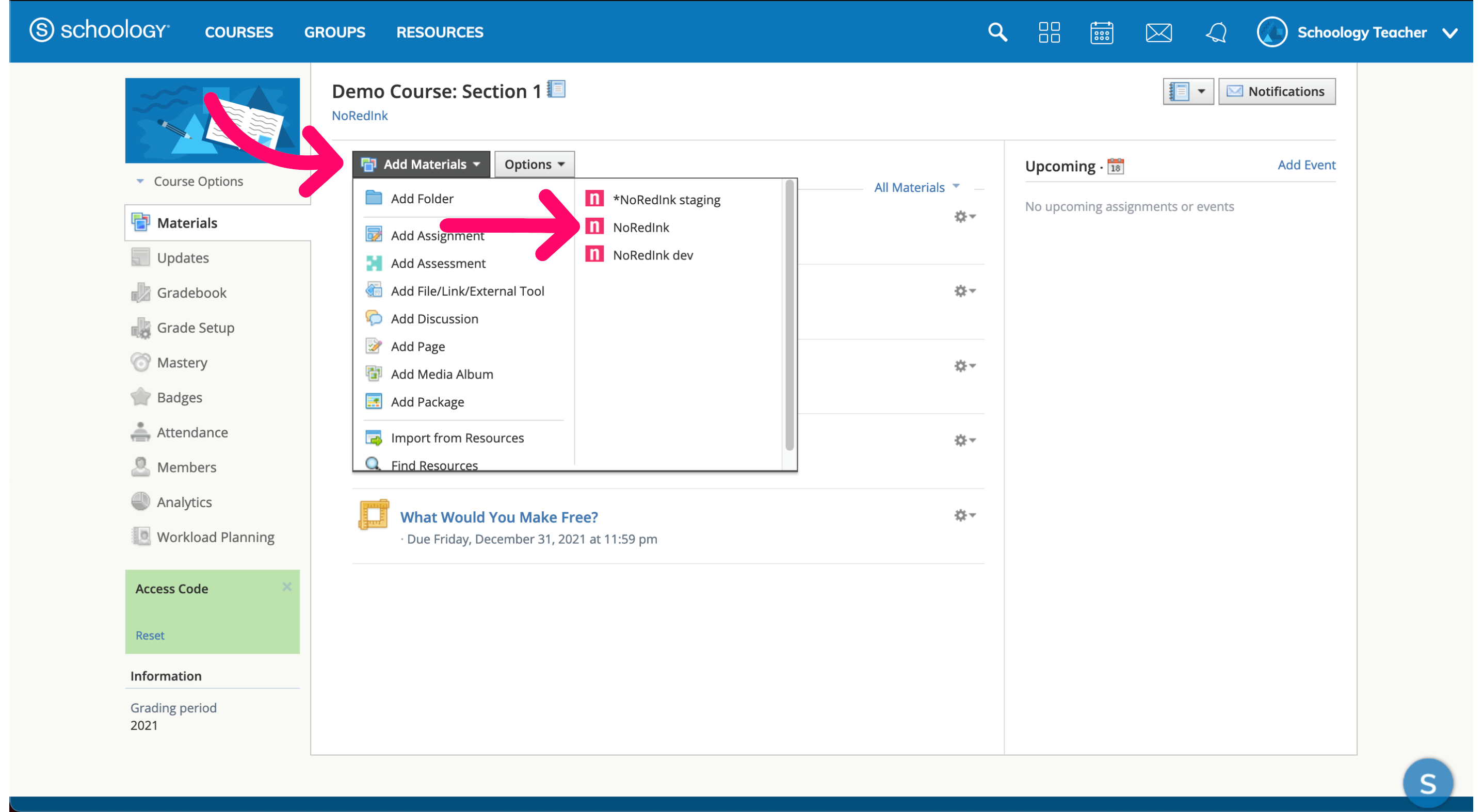Click the course notebook icon beside the title
The width and height of the screenshot is (1483, 812).
[x=556, y=89]
